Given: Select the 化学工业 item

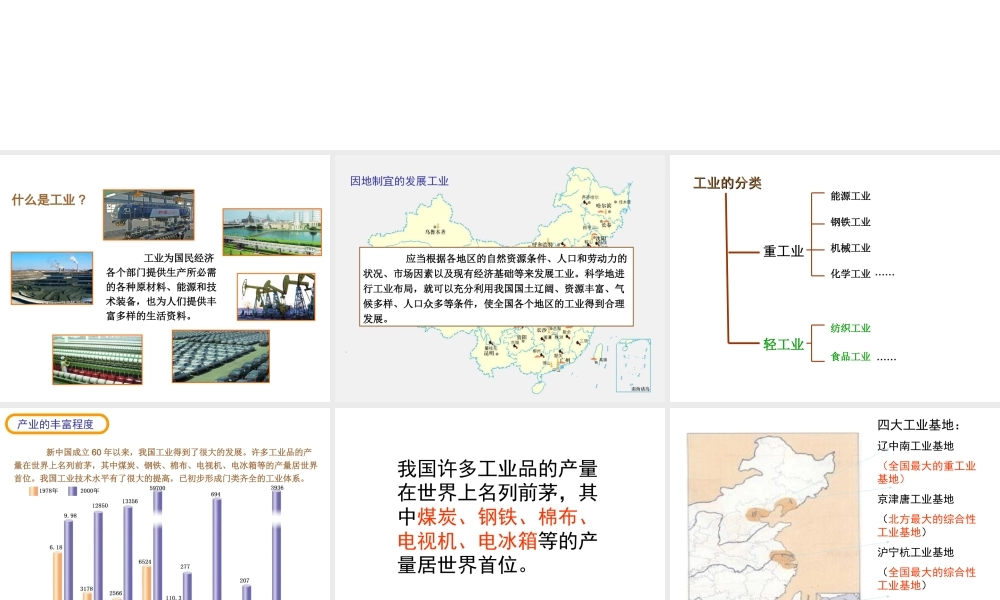Looking at the screenshot, I should point(850,274).
